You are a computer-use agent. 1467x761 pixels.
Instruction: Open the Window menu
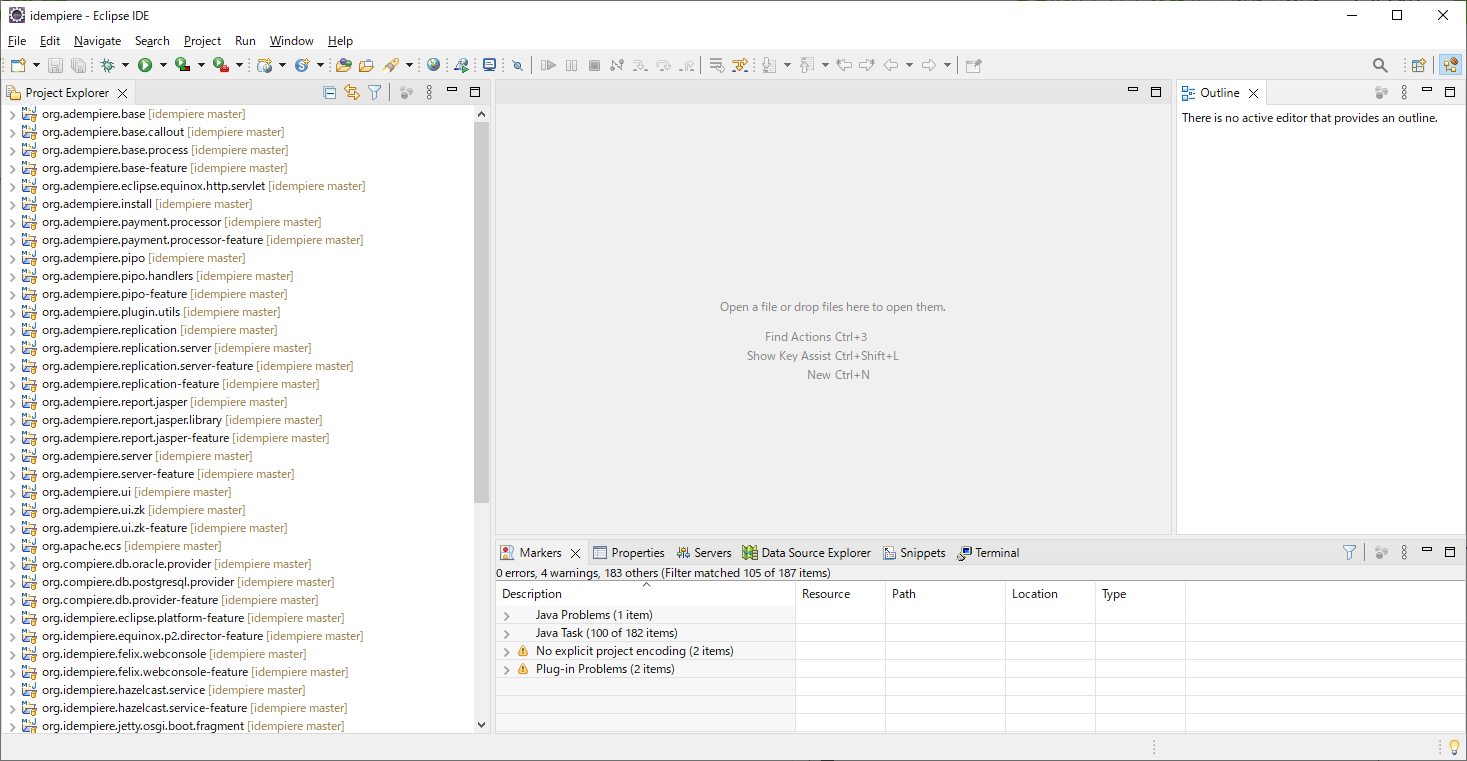pos(292,41)
